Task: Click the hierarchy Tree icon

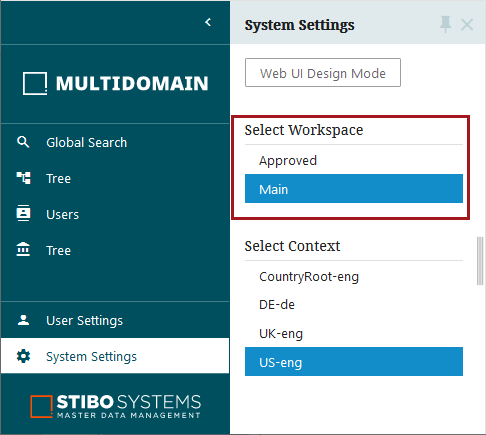Action: [23, 178]
